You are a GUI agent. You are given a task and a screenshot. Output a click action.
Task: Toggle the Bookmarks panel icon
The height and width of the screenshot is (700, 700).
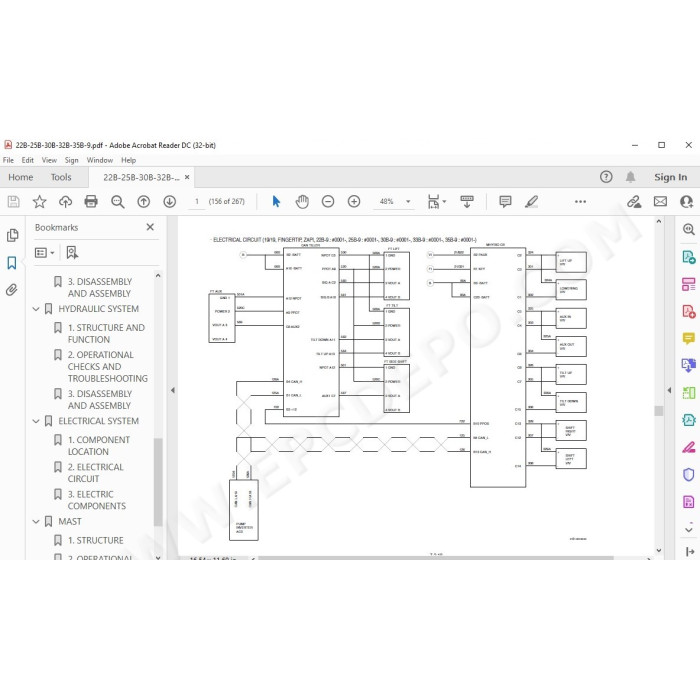click(12, 263)
